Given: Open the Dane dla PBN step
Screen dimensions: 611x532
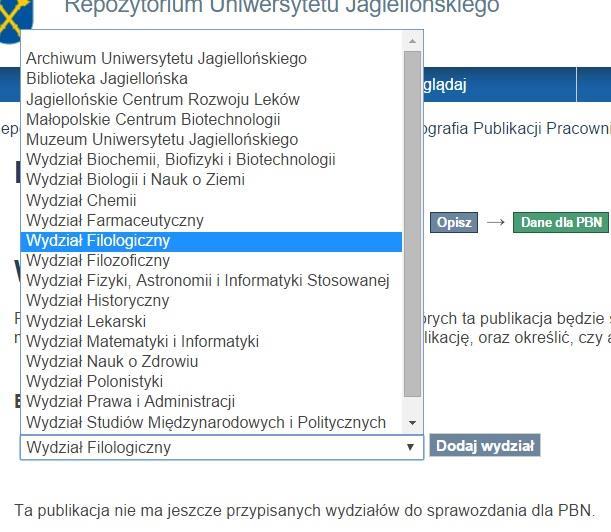Looking at the screenshot, I should point(561,223).
